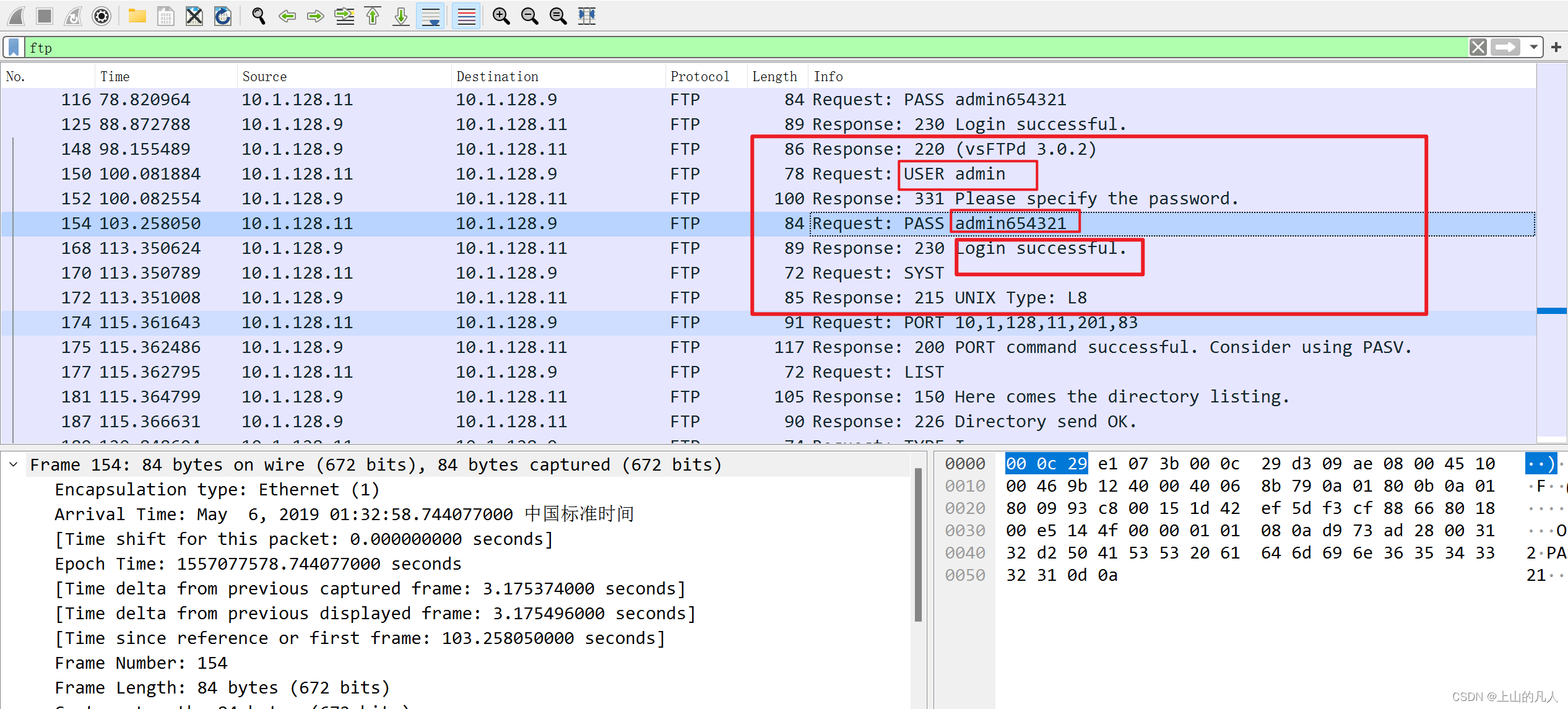Click the packet details vertical scrollbar
The image size is (1568, 709).
[918, 545]
